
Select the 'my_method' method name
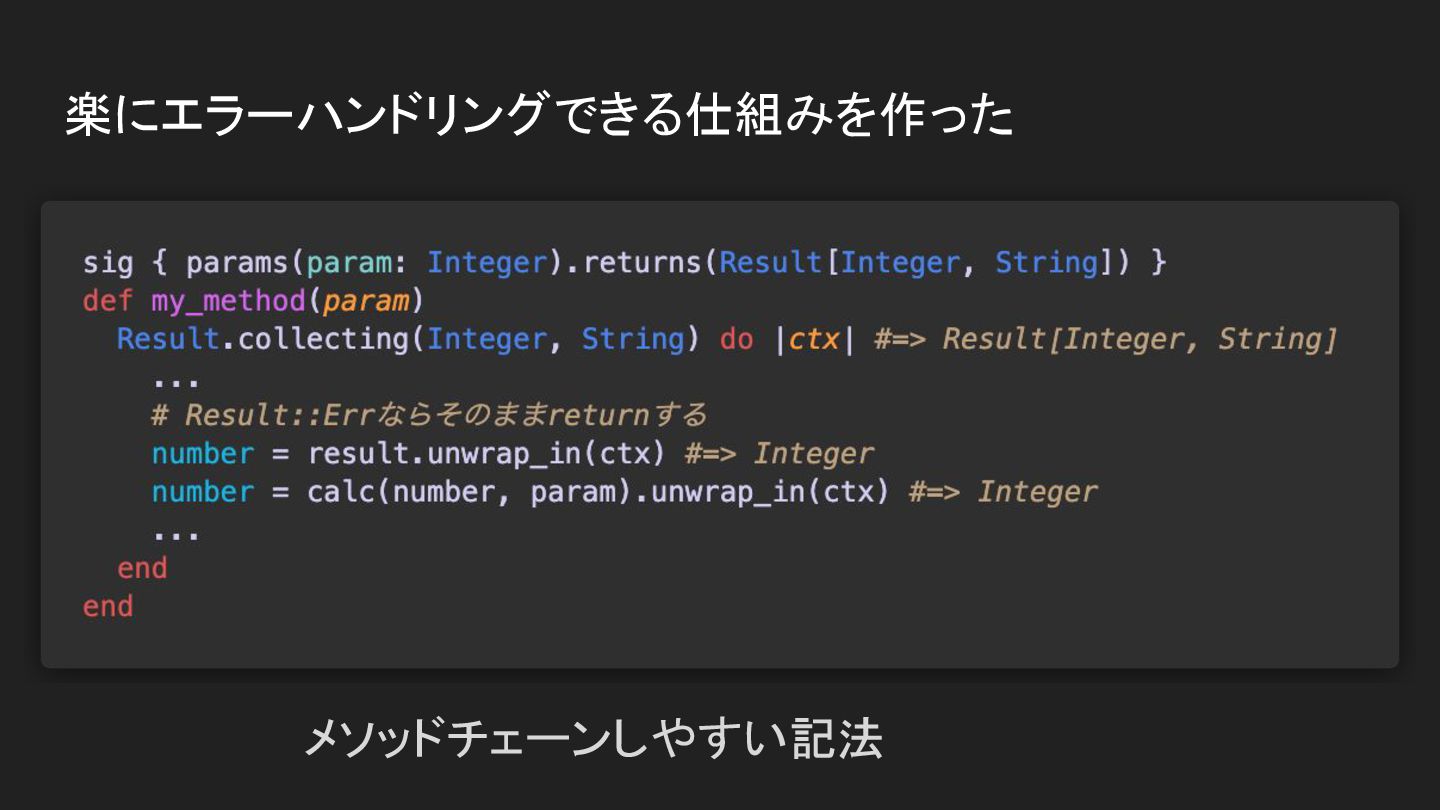click(228, 301)
